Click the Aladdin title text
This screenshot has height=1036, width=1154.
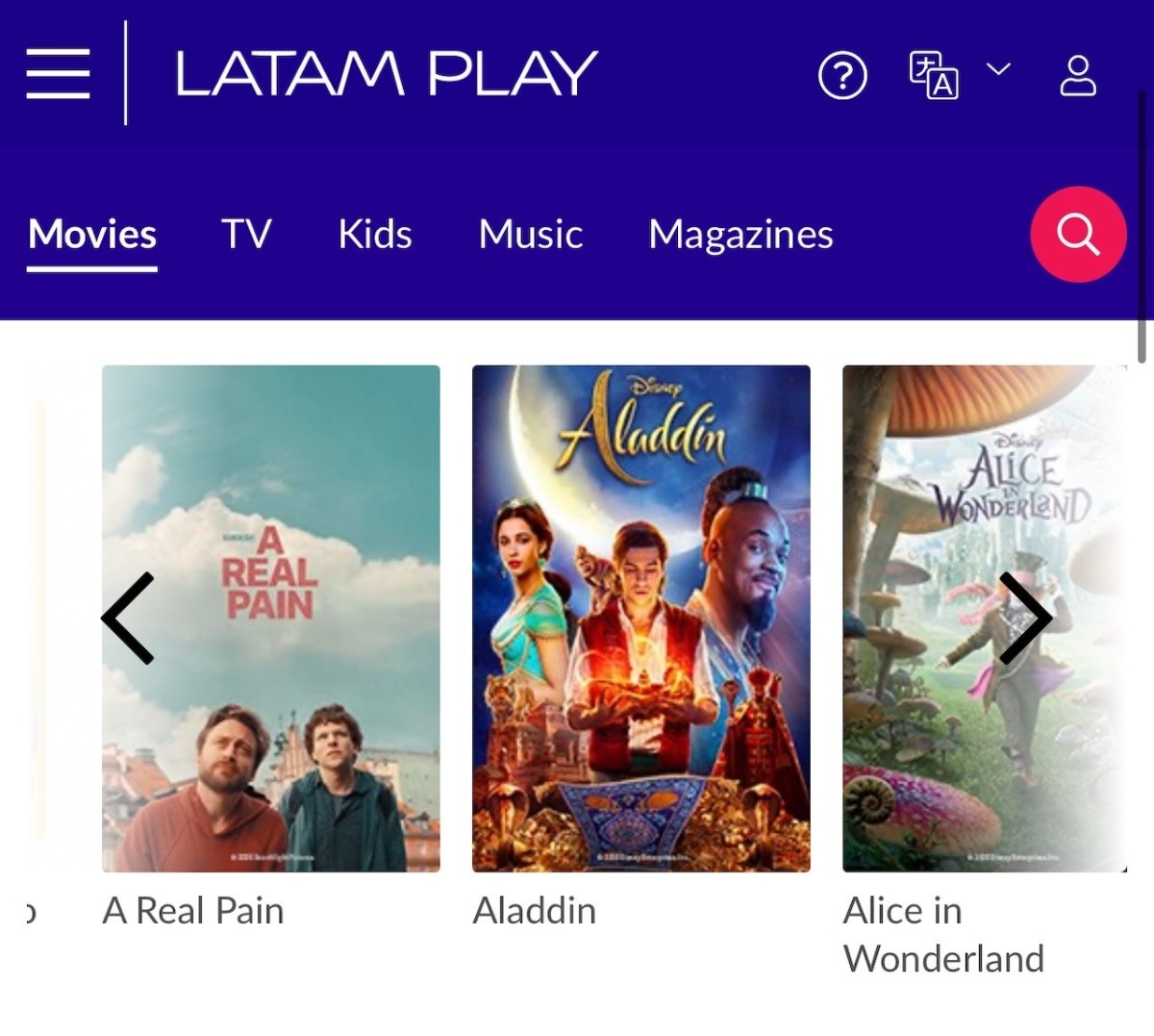pos(535,911)
